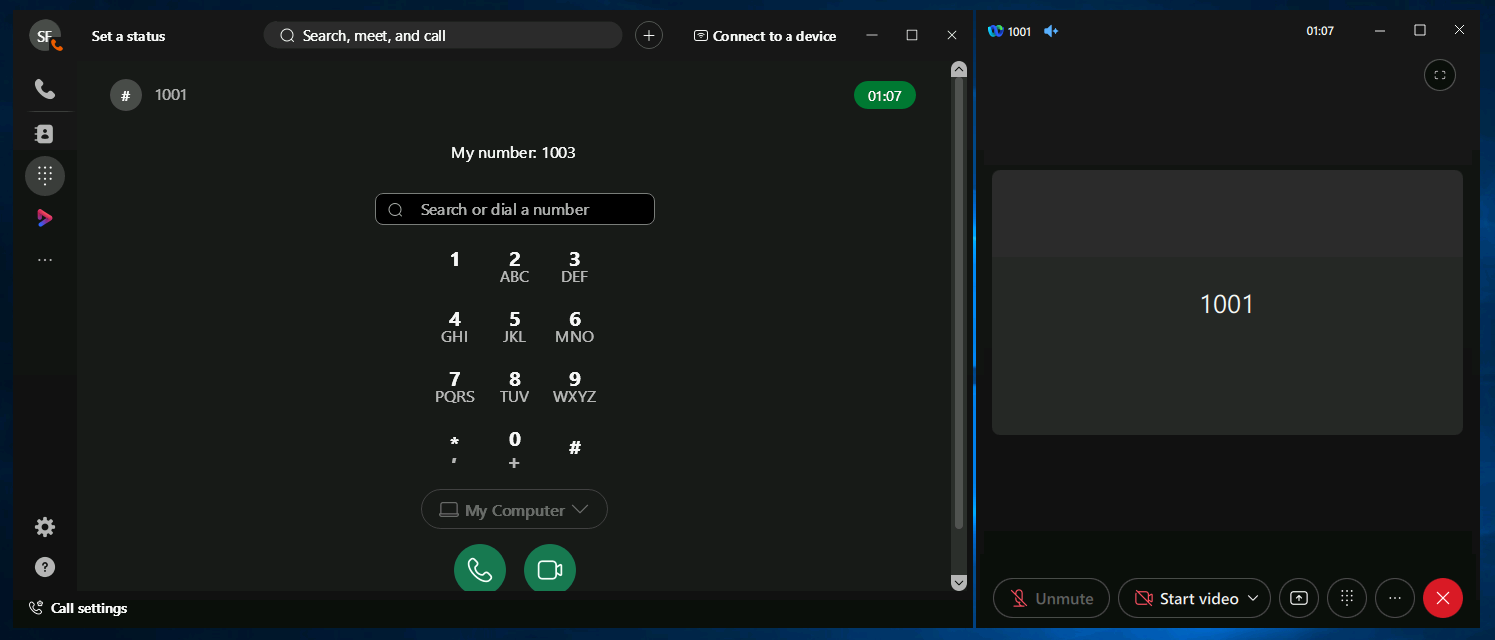This screenshot has height=640, width=1495.
Task: End the call with red X button
Action: 1442,598
